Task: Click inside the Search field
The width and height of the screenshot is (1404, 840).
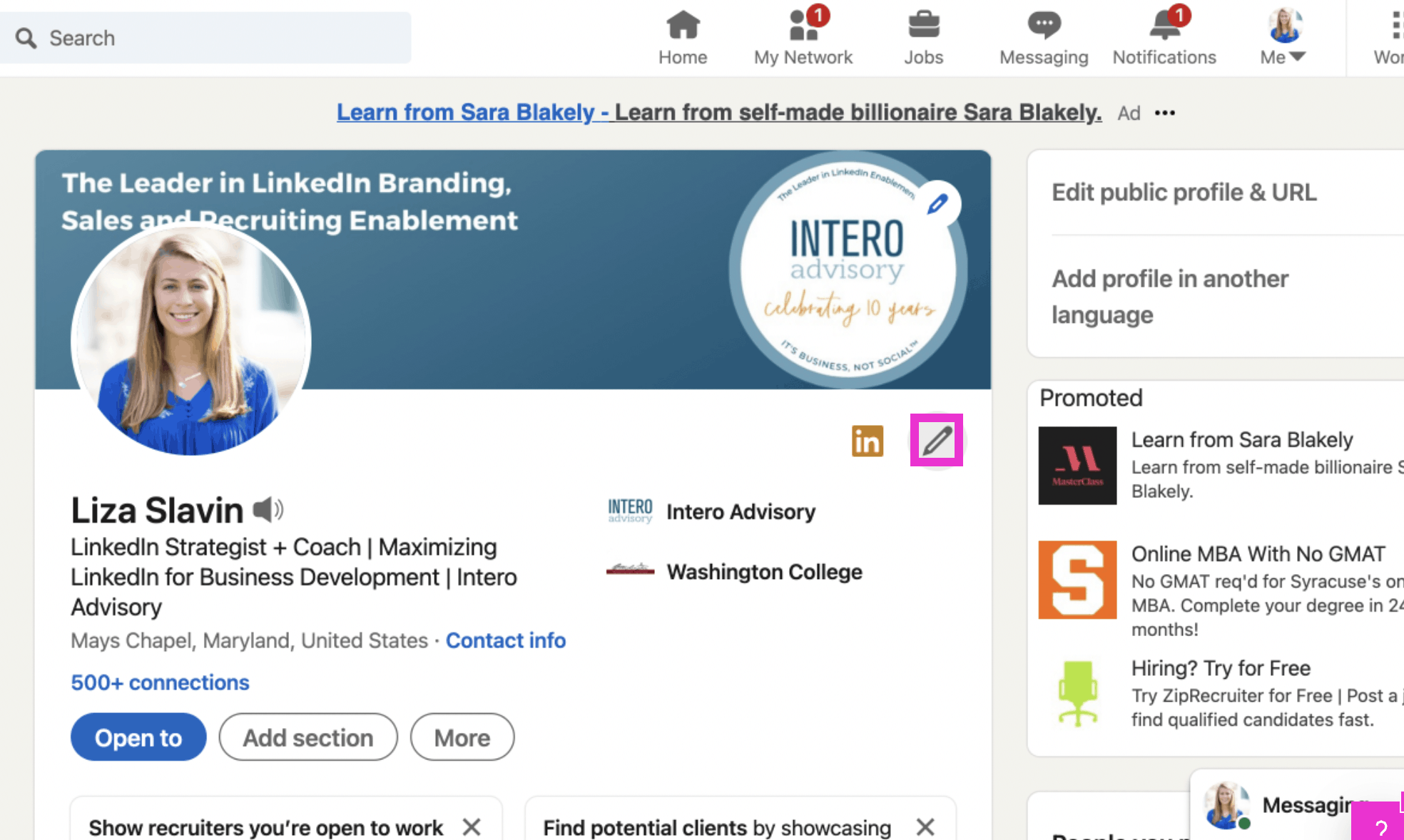Action: [x=214, y=38]
